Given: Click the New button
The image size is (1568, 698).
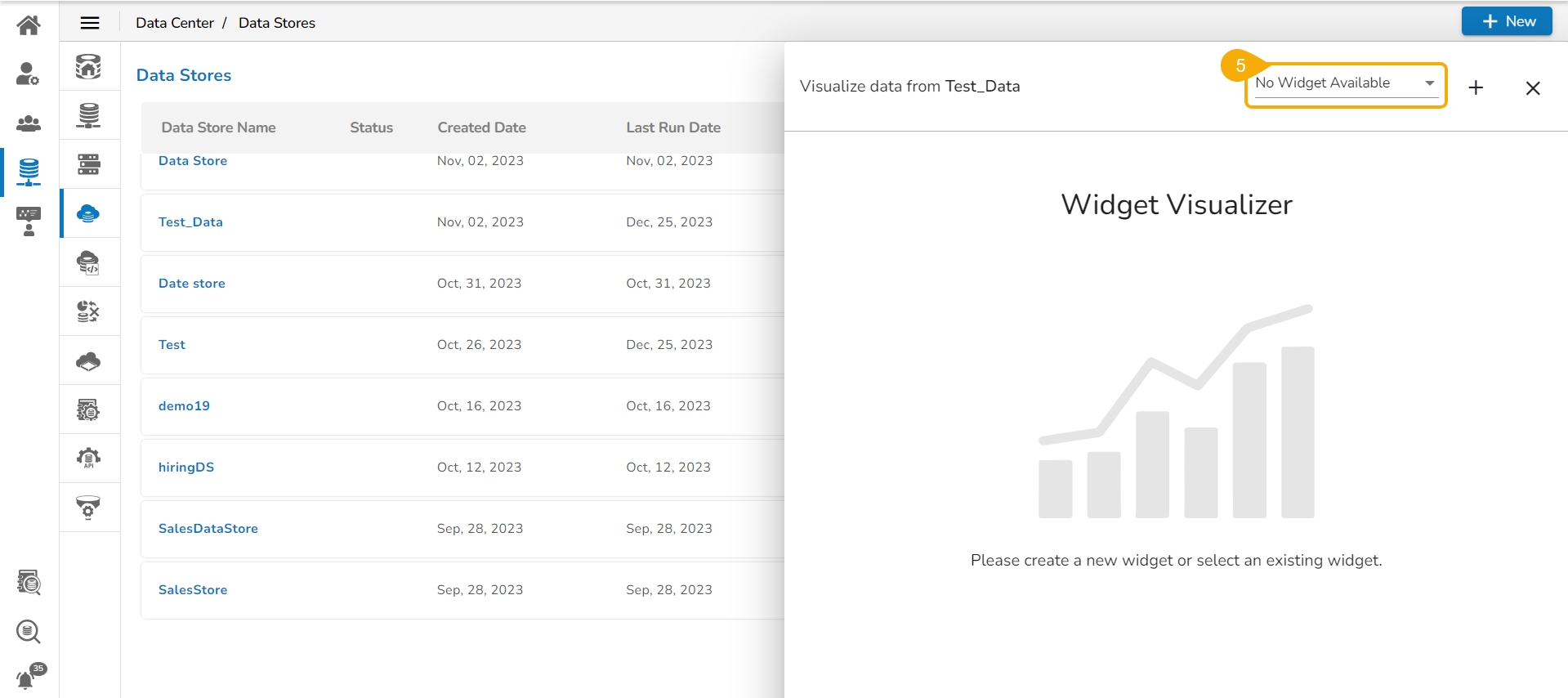Looking at the screenshot, I should (1507, 21).
